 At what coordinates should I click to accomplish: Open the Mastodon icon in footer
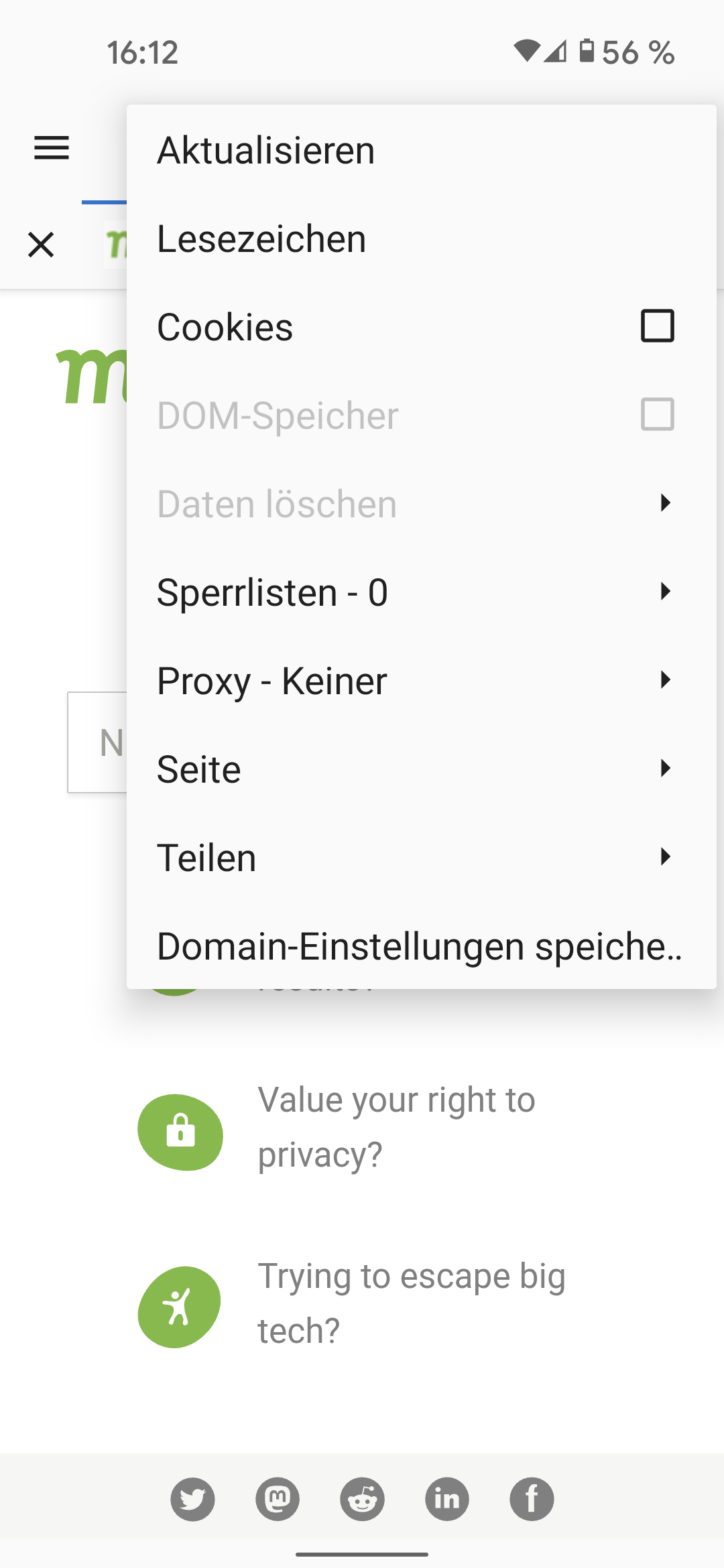click(x=278, y=1499)
